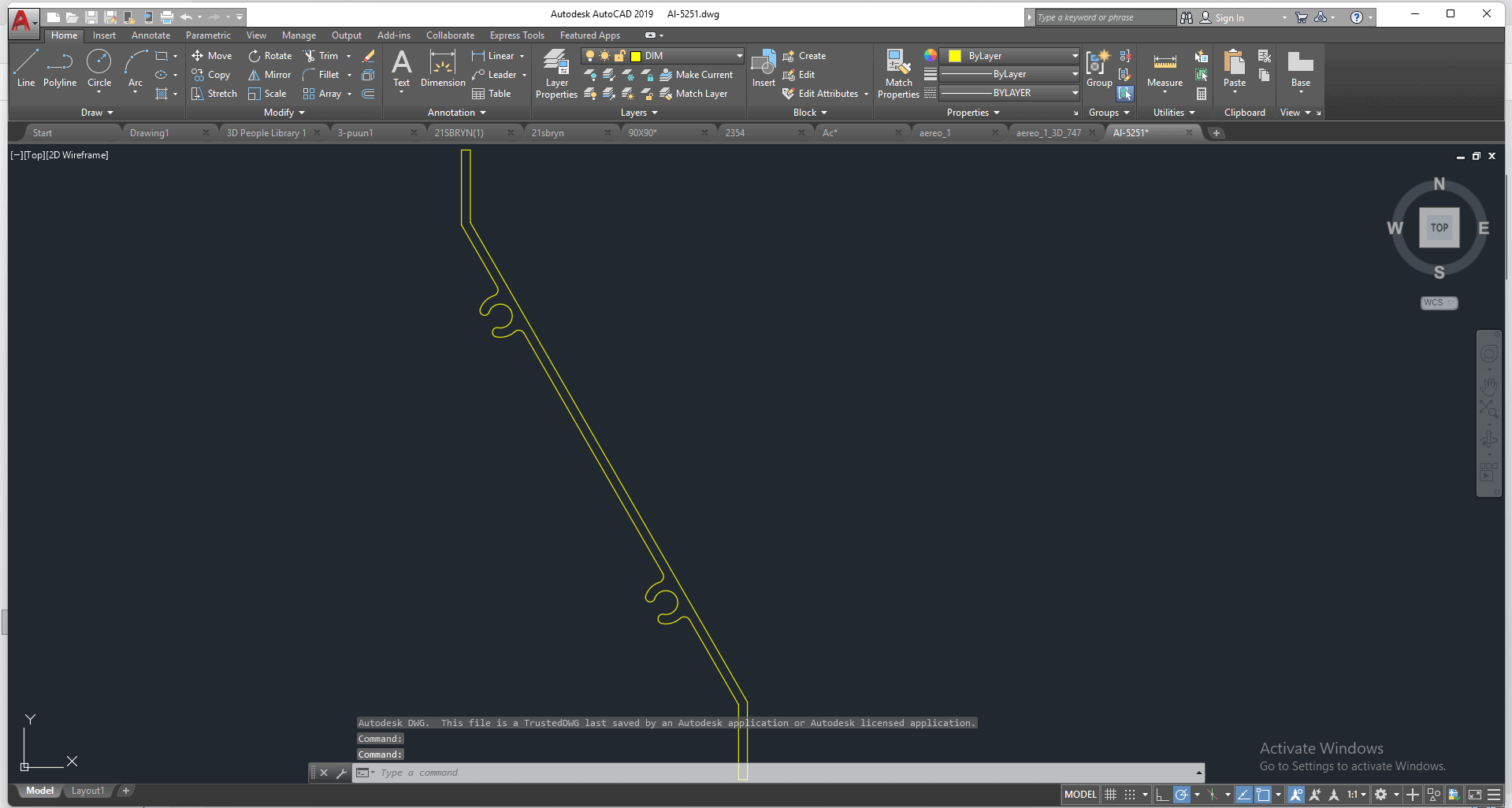Click the yellow ByLayer color swatch
Viewport: 1512px width, 808px height.
[x=955, y=56]
